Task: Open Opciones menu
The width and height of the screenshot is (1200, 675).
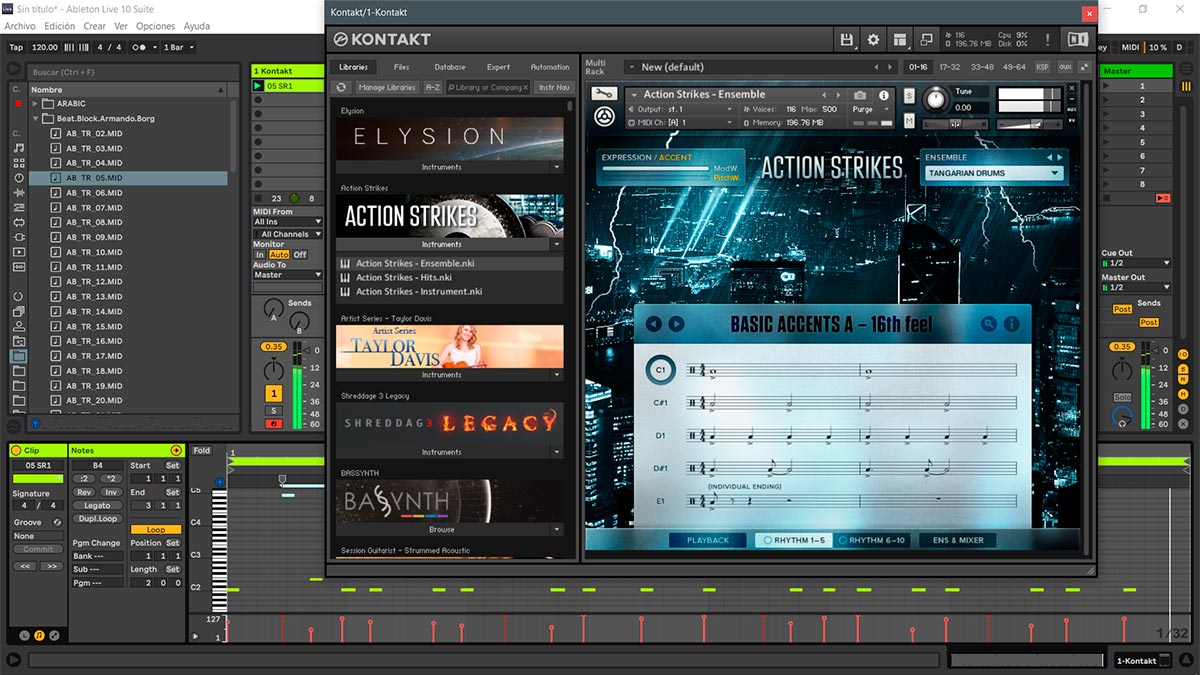Action: 155,26
